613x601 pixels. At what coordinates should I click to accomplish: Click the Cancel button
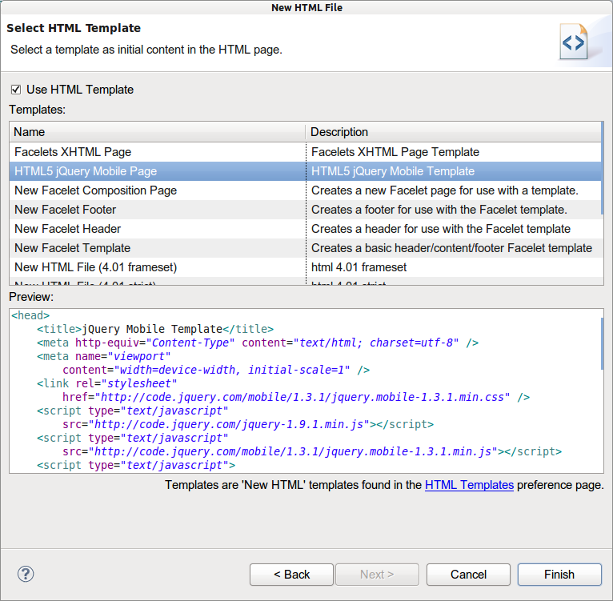tap(468, 574)
